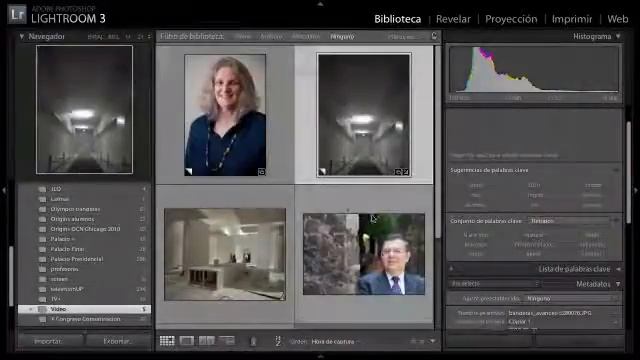The width and height of the screenshot is (640, 360).
Task: Open the Web module
Action: (618, 19)
